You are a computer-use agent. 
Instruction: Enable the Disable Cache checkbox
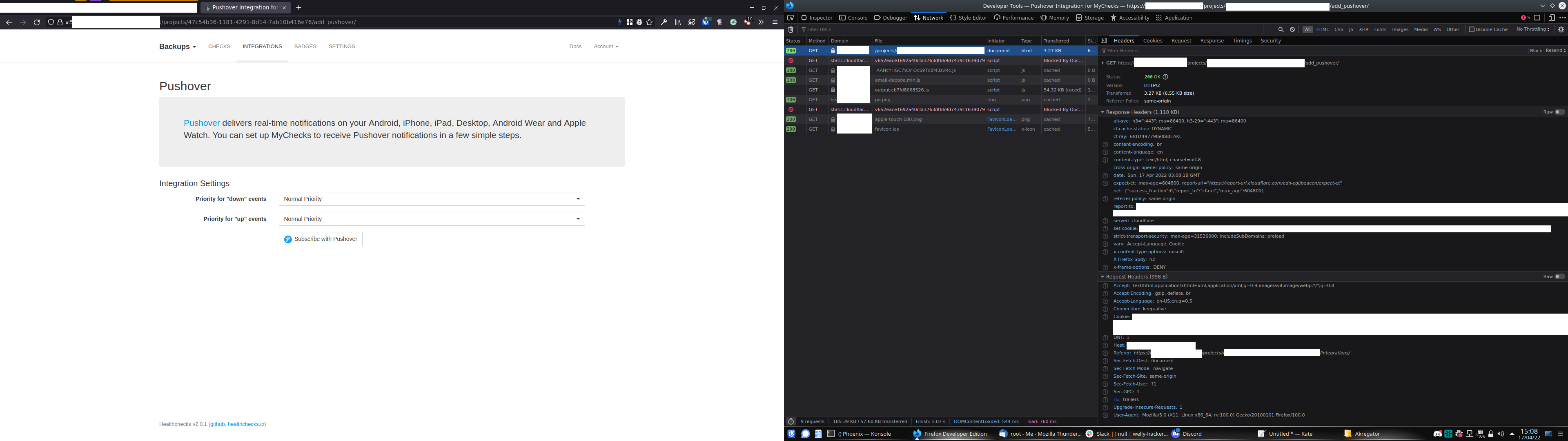pyautogui.click(x=1471, y=29)
